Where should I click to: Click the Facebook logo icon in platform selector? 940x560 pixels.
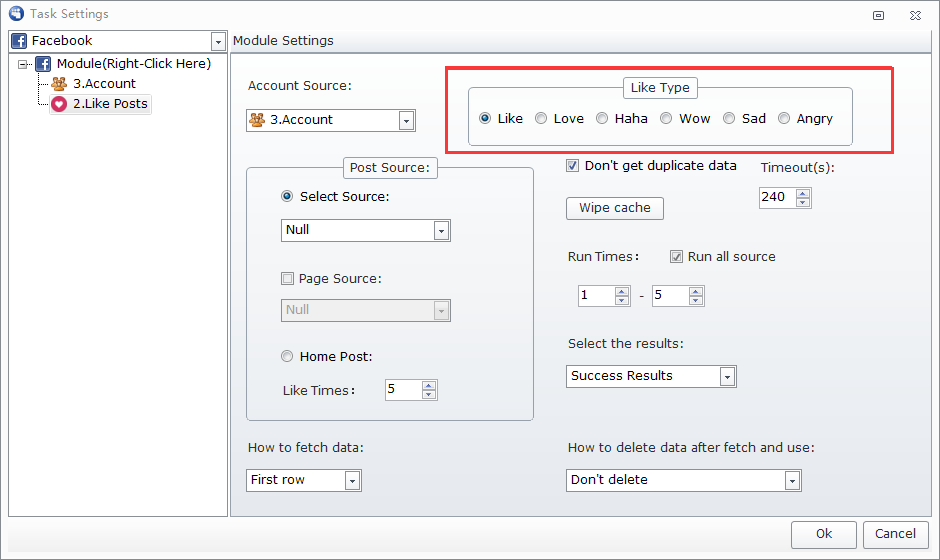19,41
